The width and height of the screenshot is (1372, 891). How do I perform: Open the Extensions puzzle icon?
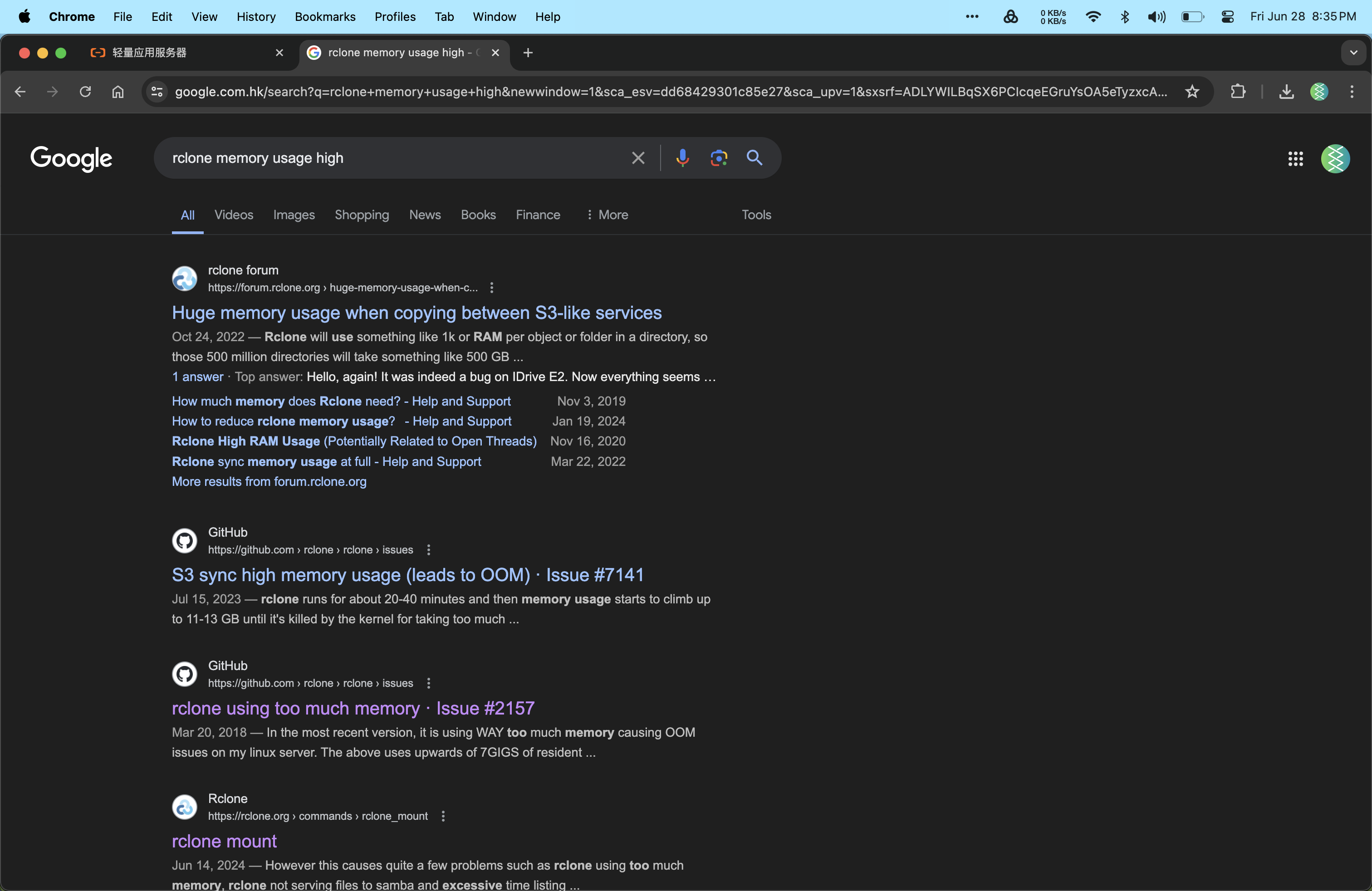[1238, 92]
